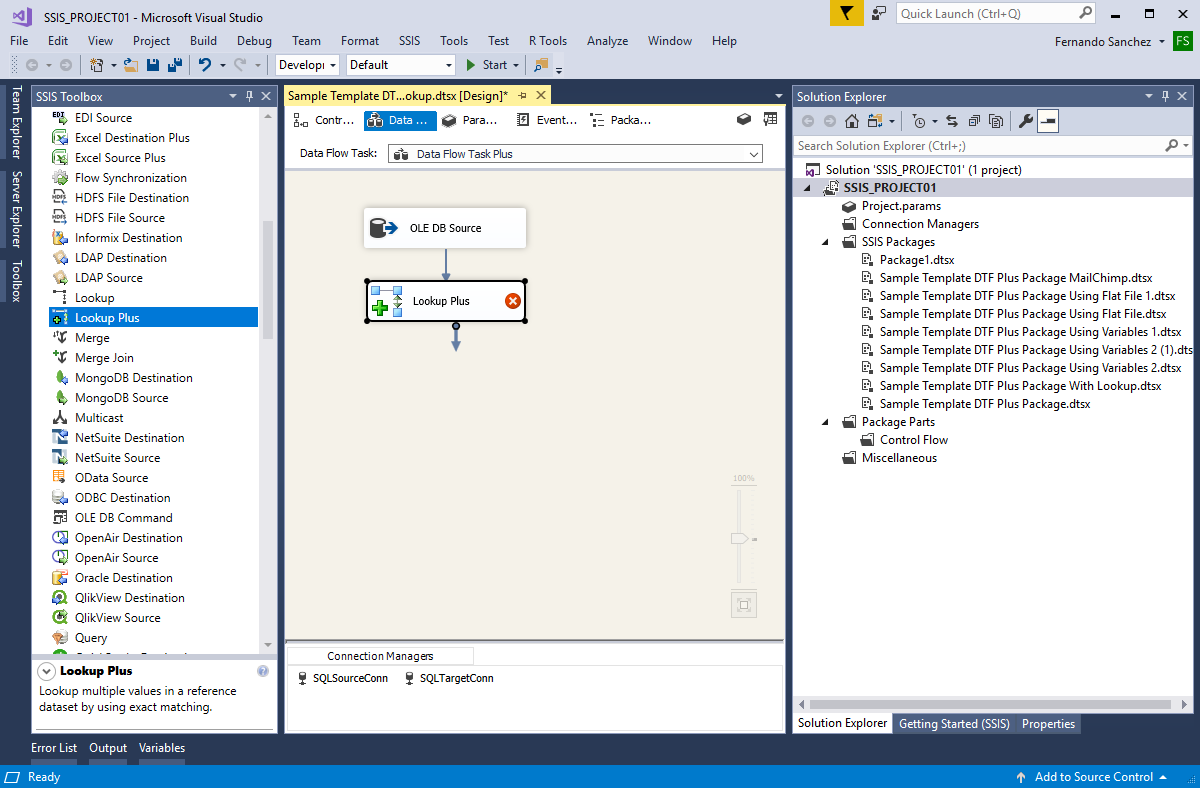Viewport: 1200px width, 788px height.
Task: Switch to the Package Explorer designer tab
Action: click(621, 120)
